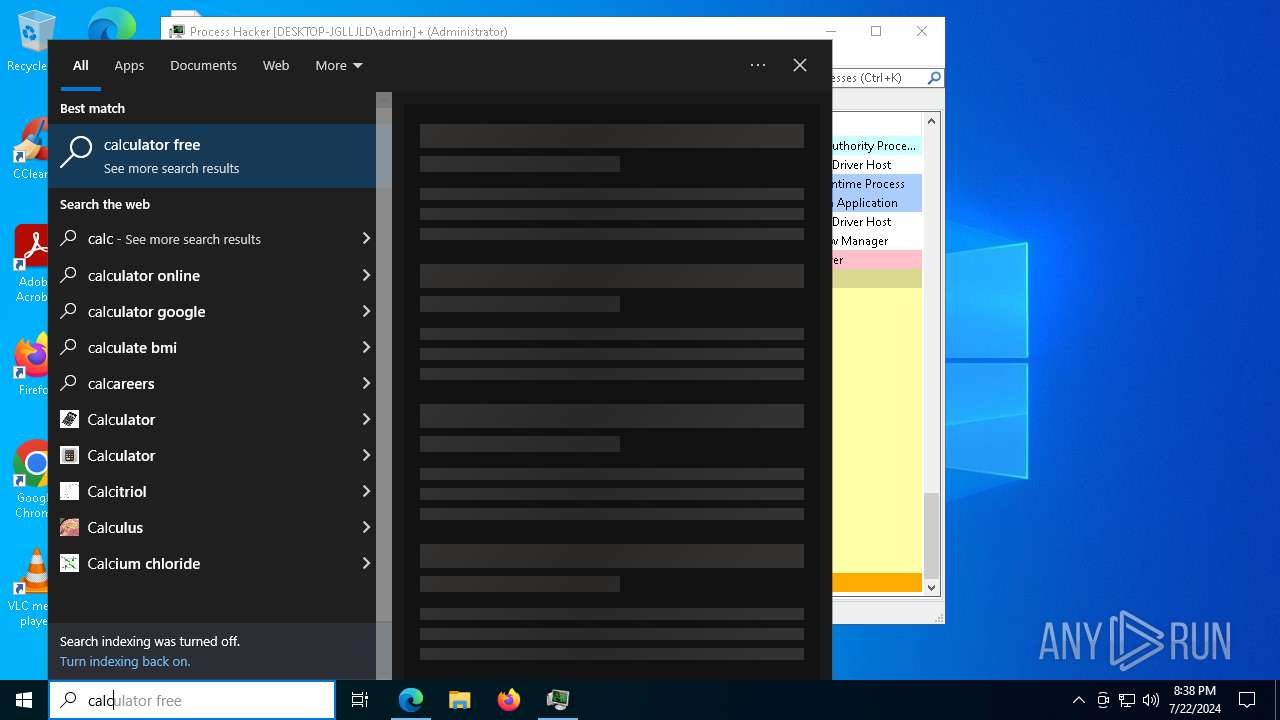Viewport: 1280px width, 720px height.
Task: Click the Calcitriol result icon
Action: (x=69, y=491)
